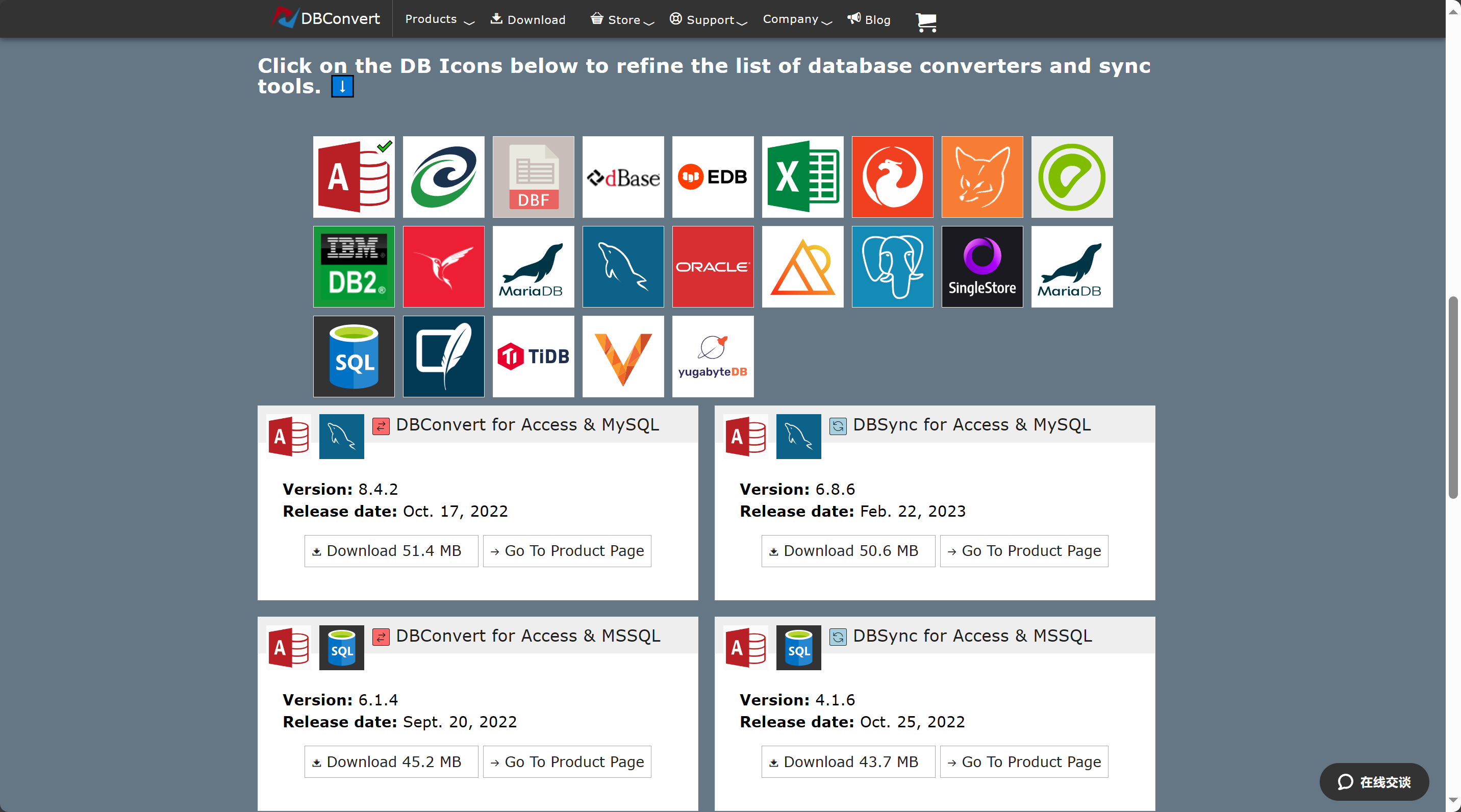Open the Download page from the navbar
The height and width of the screenshot is (812, 1461).
coord(528,19)
